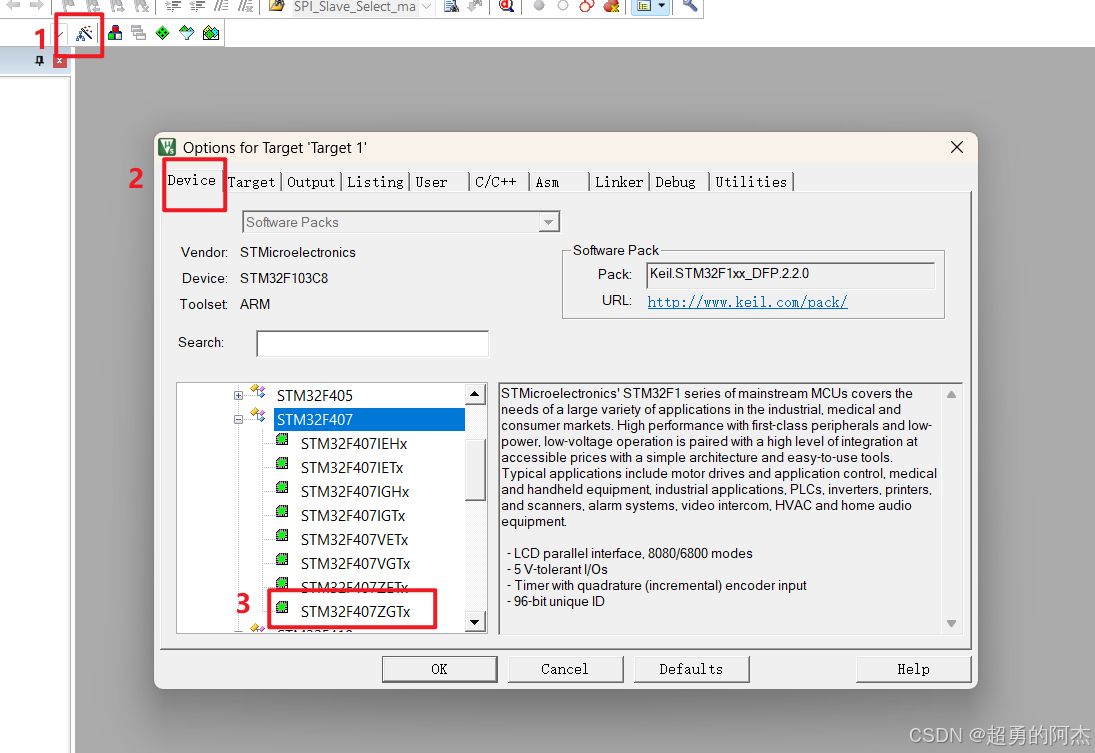Click device list scroll down arrow
1095x753 pixels.
tap(475, 622)
